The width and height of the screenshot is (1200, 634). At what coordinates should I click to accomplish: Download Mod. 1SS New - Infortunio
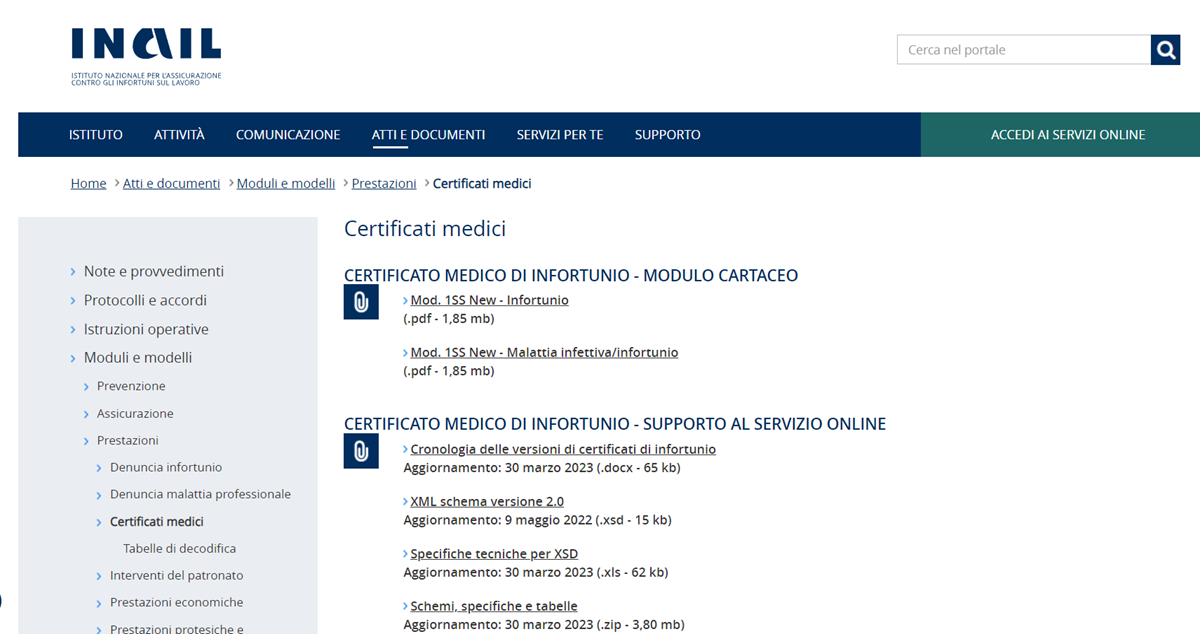489,299
